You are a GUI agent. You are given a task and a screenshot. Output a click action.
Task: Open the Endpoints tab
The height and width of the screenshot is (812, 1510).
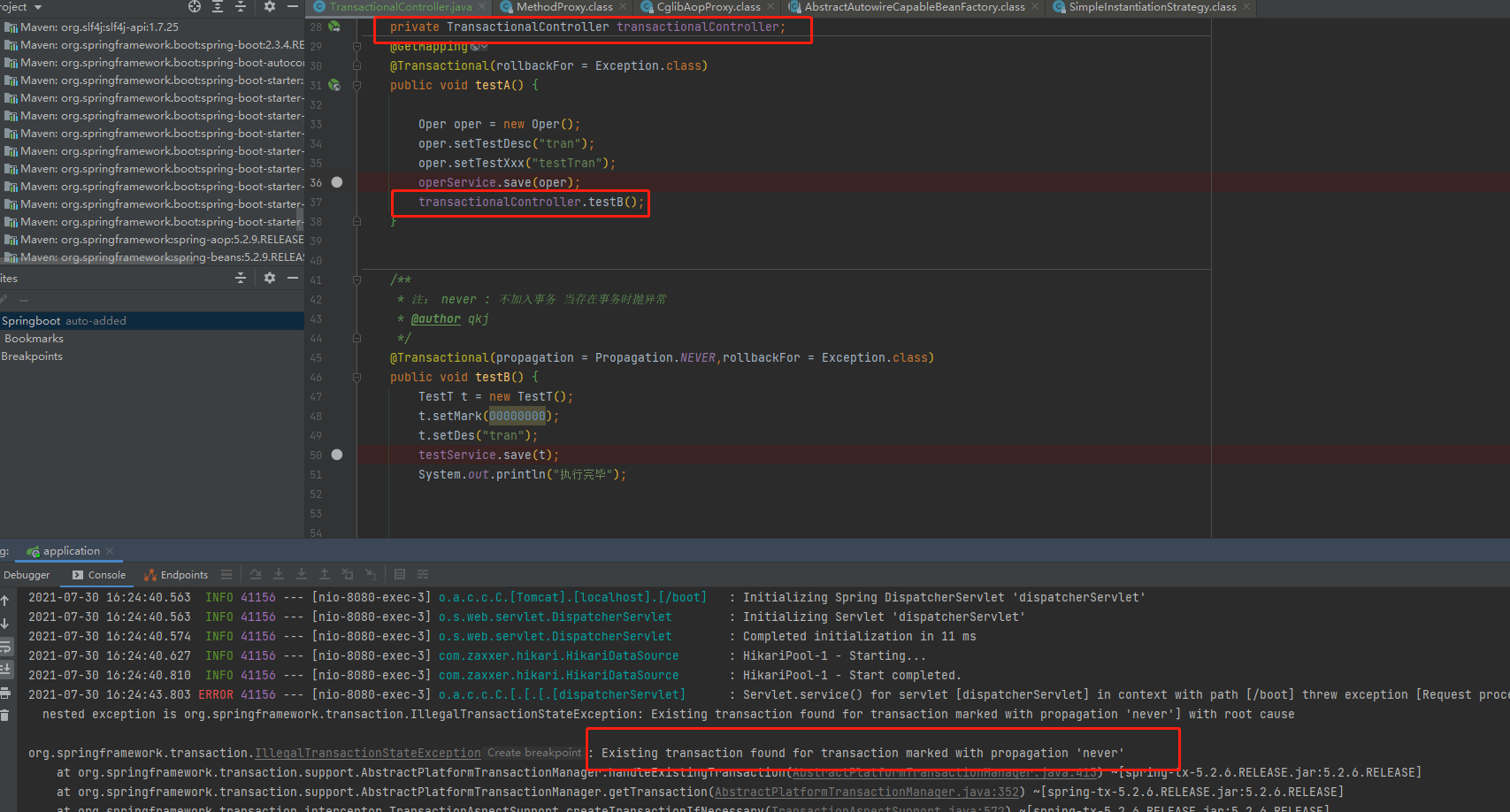[176, 575]
